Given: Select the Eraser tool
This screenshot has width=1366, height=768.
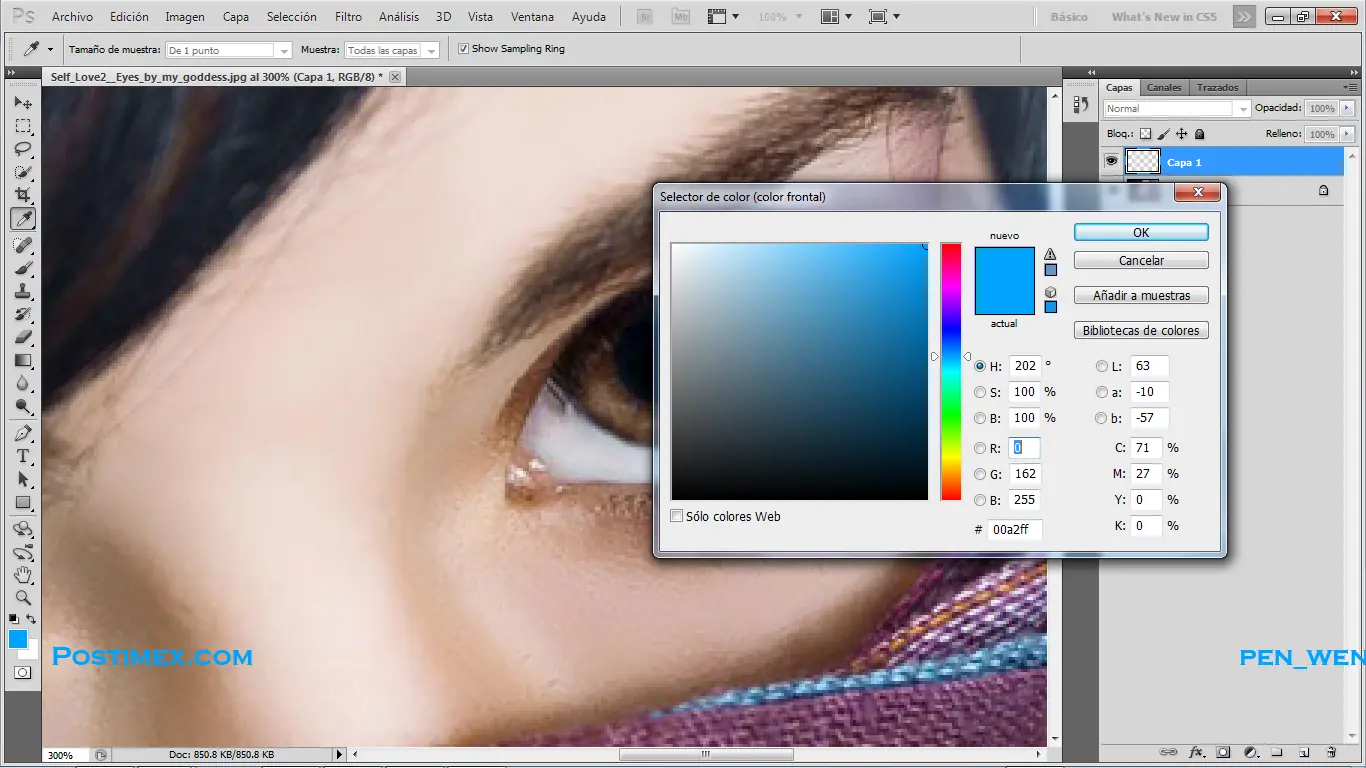Looking at the screenshot, I should pos(23,337).
